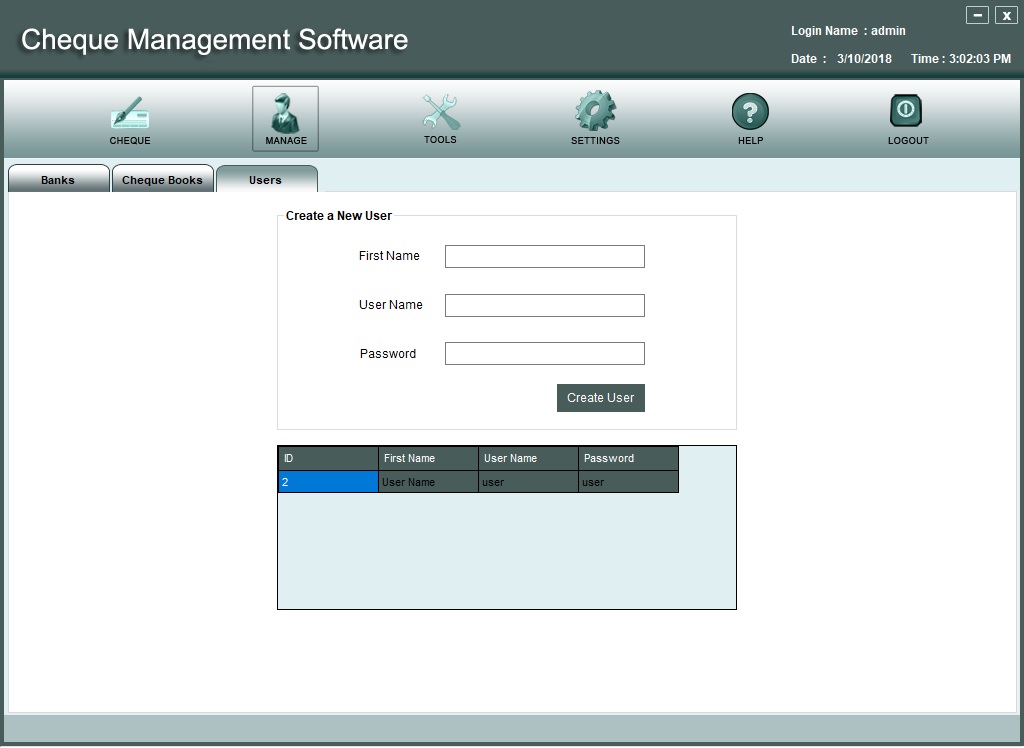
Task: Switch to the Banks tab
Action: [x=58, y=180]
